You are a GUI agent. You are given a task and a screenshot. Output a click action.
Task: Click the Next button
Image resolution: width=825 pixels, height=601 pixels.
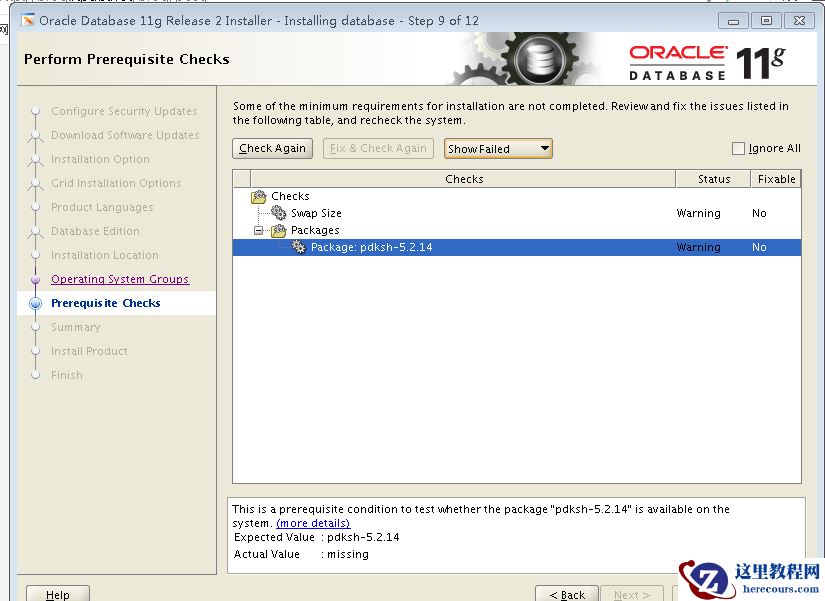(x=632, y=595)
